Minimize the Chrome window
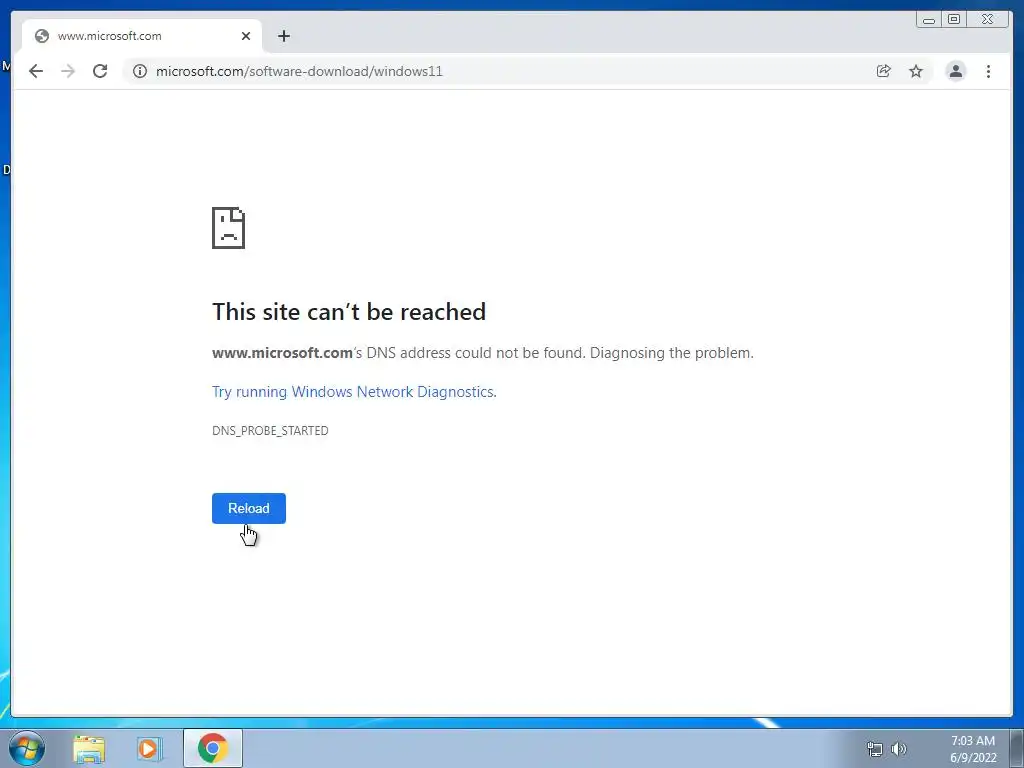 [929, 20]
